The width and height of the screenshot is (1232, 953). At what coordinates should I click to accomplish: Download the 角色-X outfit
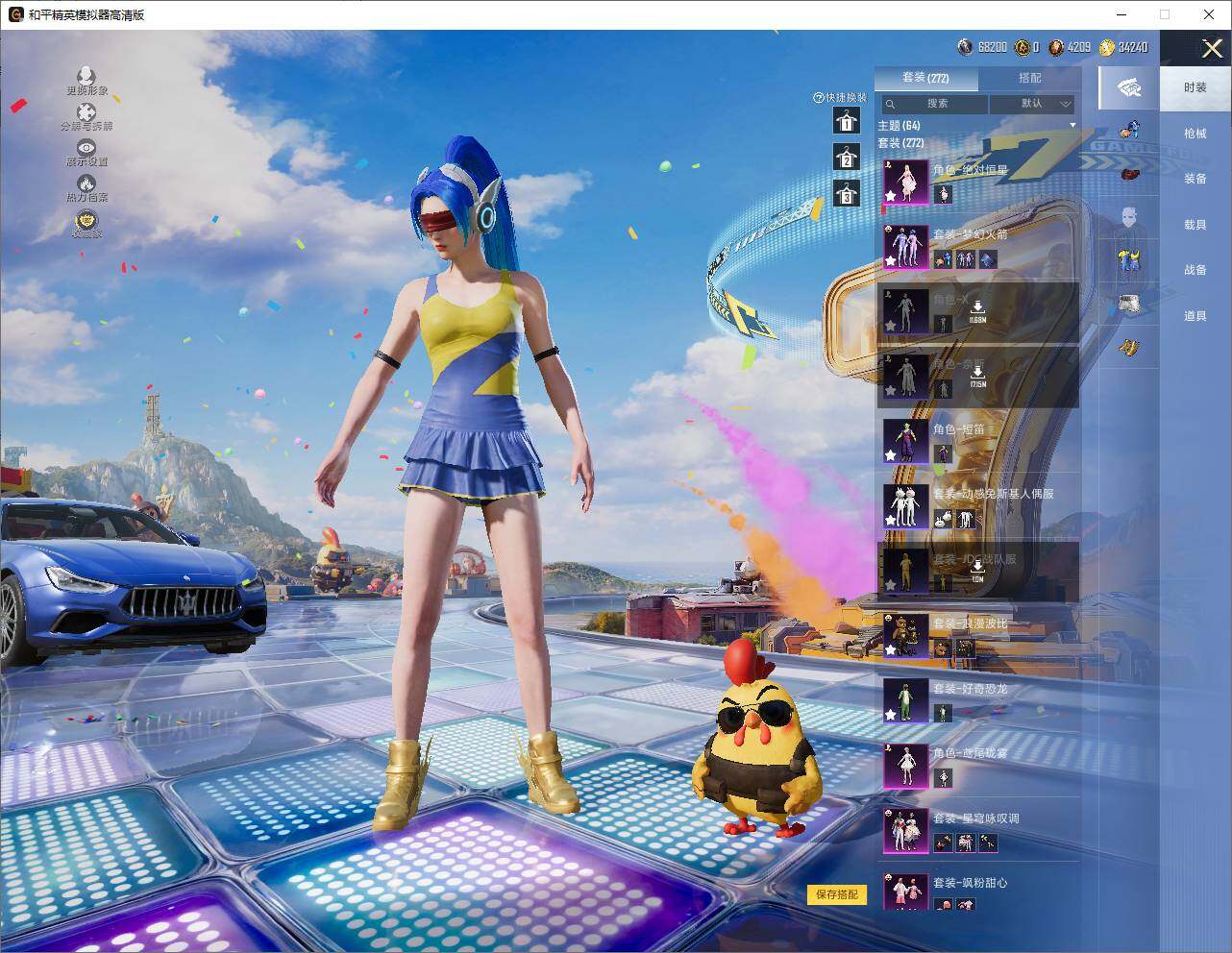[x=977, y=311]
